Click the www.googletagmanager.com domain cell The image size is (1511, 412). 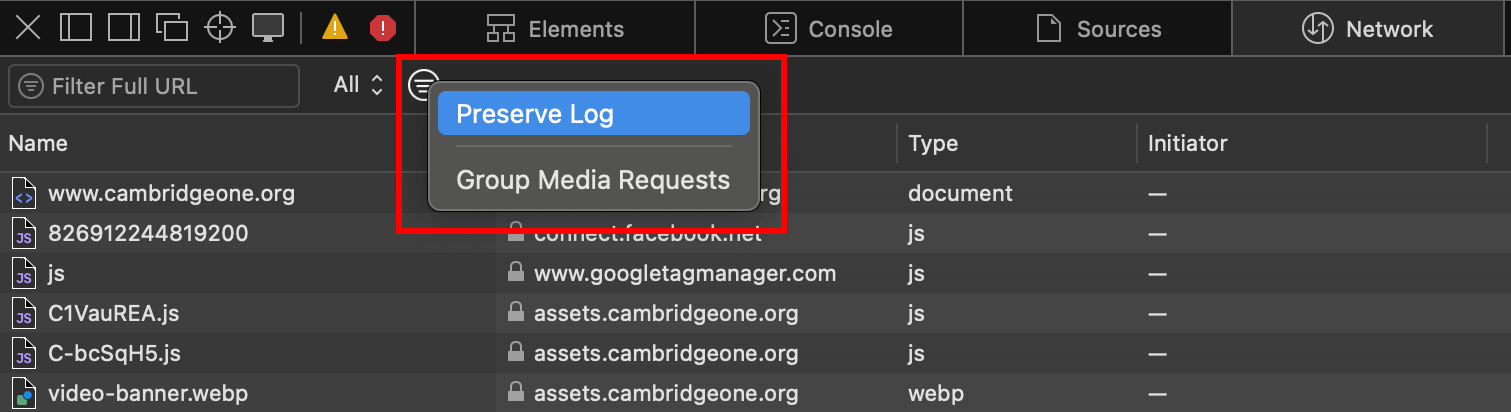click(x=685, y=273)
